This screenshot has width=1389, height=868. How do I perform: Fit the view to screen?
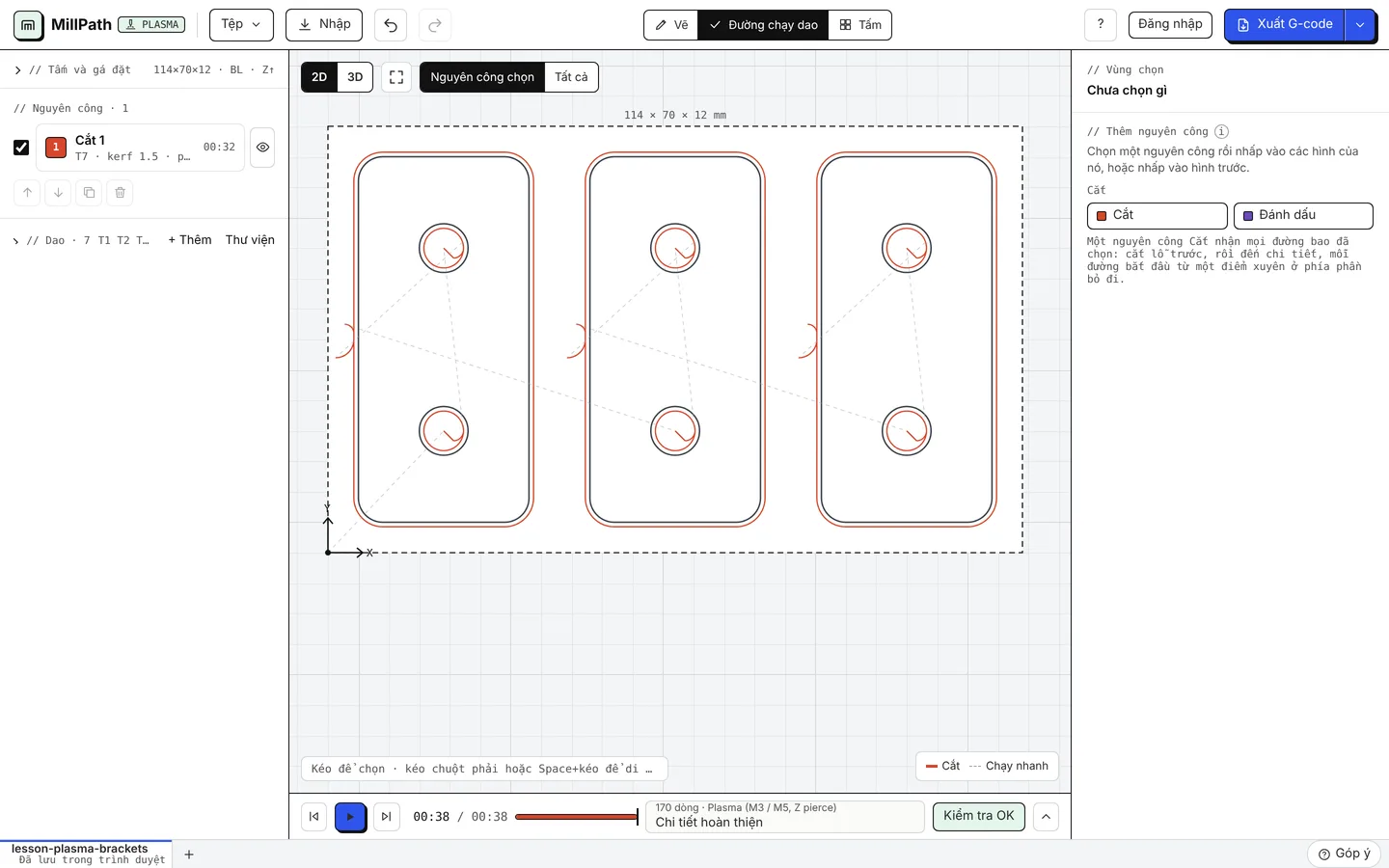396,77
